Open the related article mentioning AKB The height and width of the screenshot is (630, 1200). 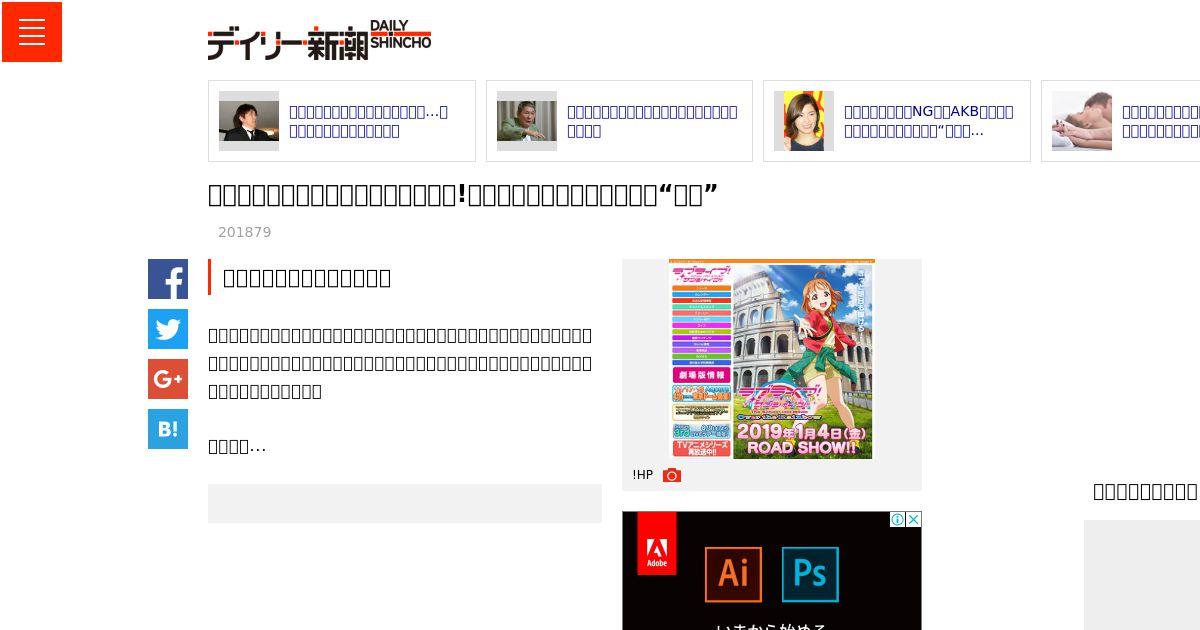(929, 121)
